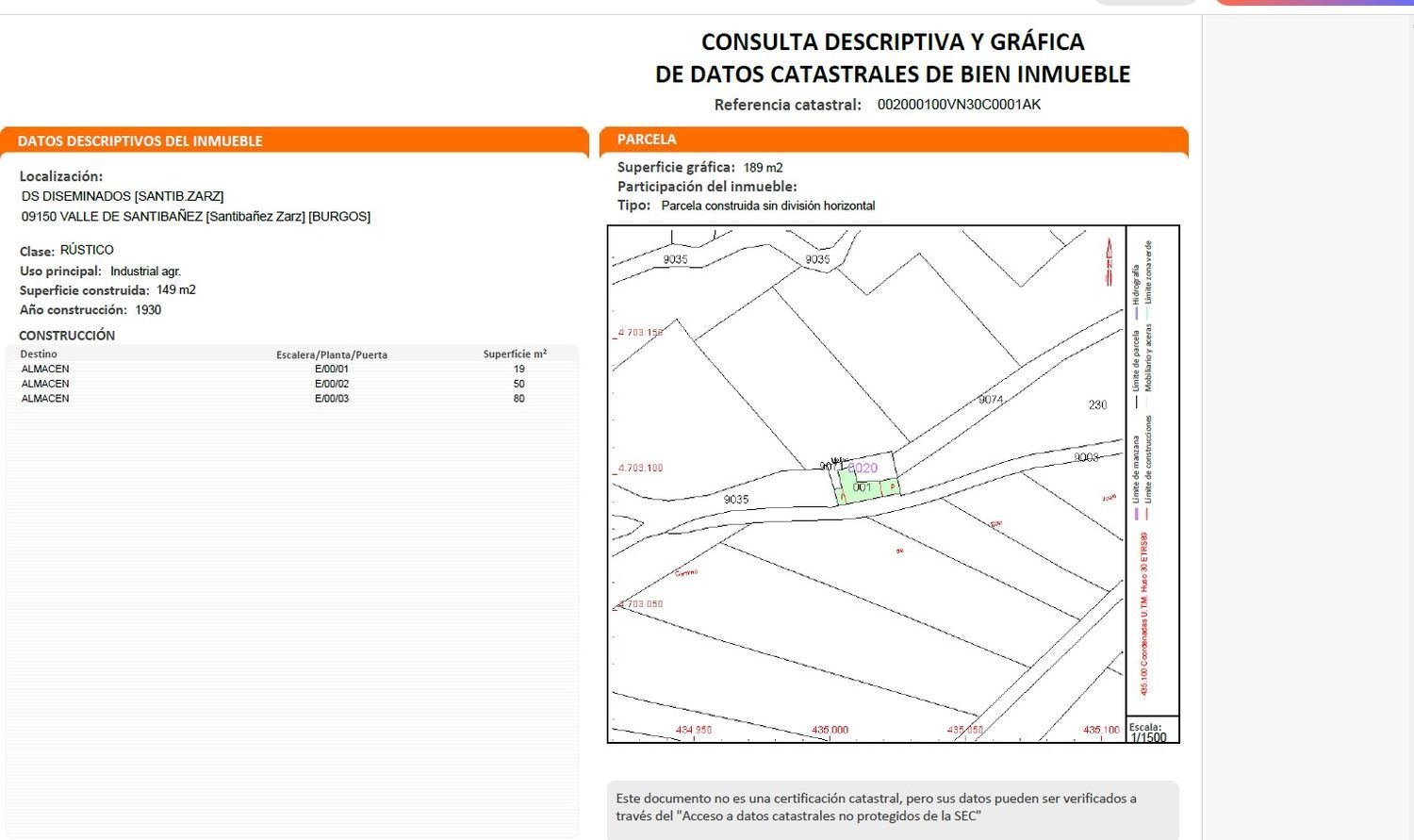Click the parcel label "230" on the map
Screen dimensions: 1414x840
1098,405
